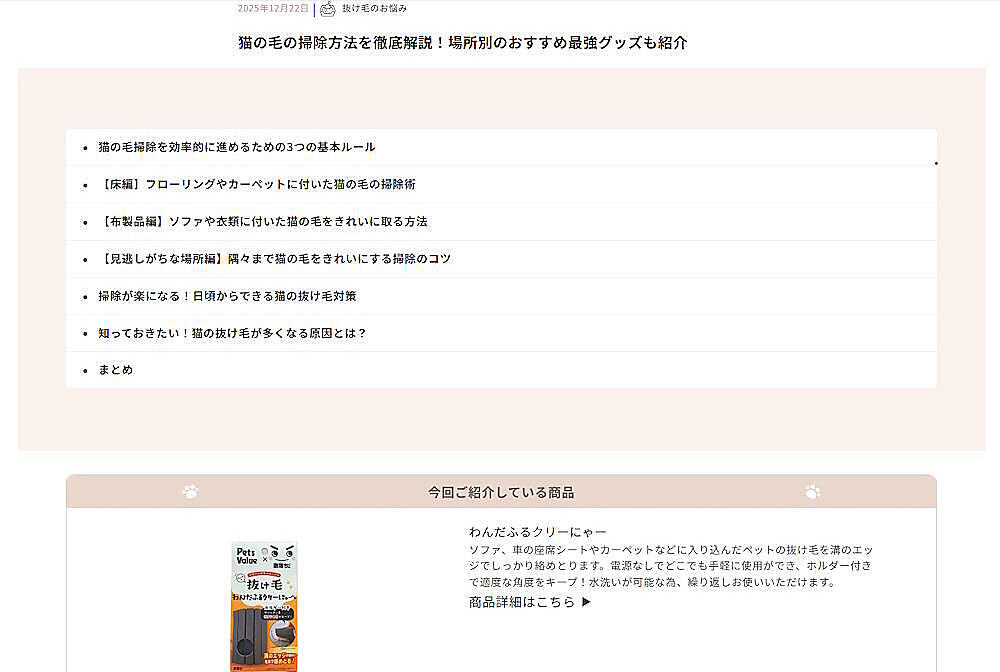The width and height of the screenshot is (1000, 672).
Task: Open 知っておきたい！猫の抜け毛が多くなる原因とは？
Action: 232,333
